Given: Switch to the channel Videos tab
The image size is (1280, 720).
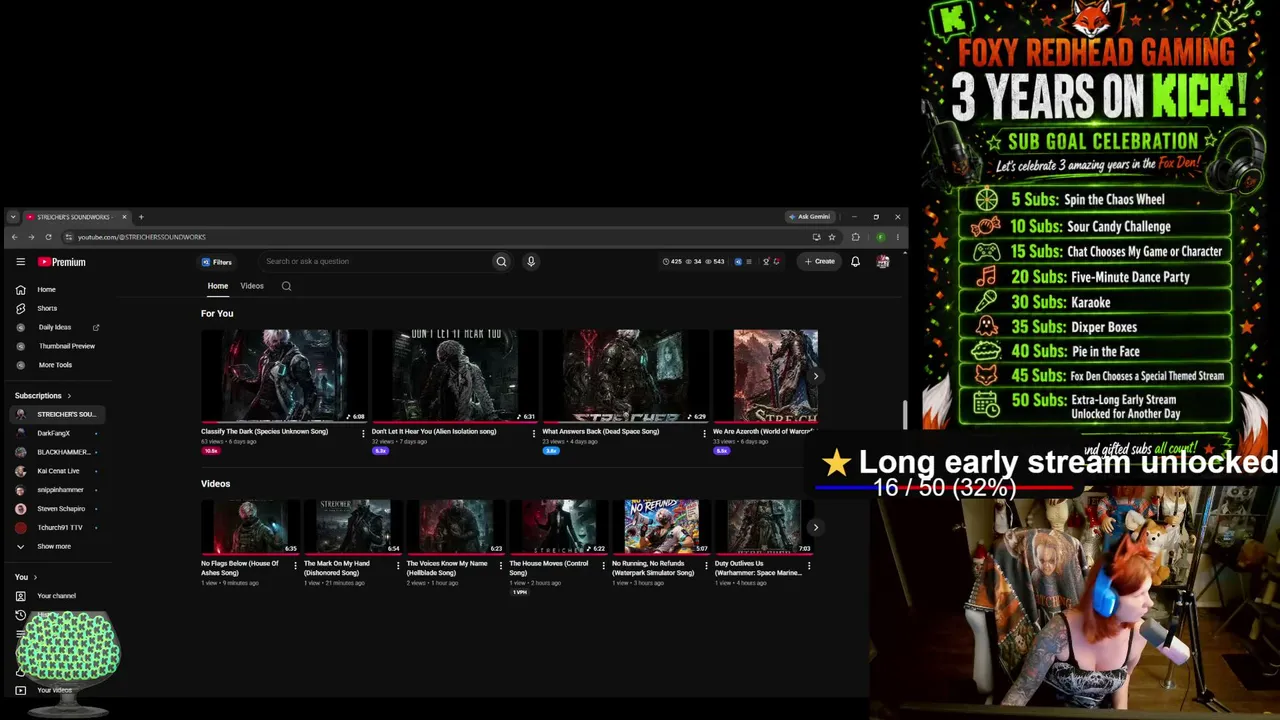Looking at the screenshot, I should [x=252, y=286].
